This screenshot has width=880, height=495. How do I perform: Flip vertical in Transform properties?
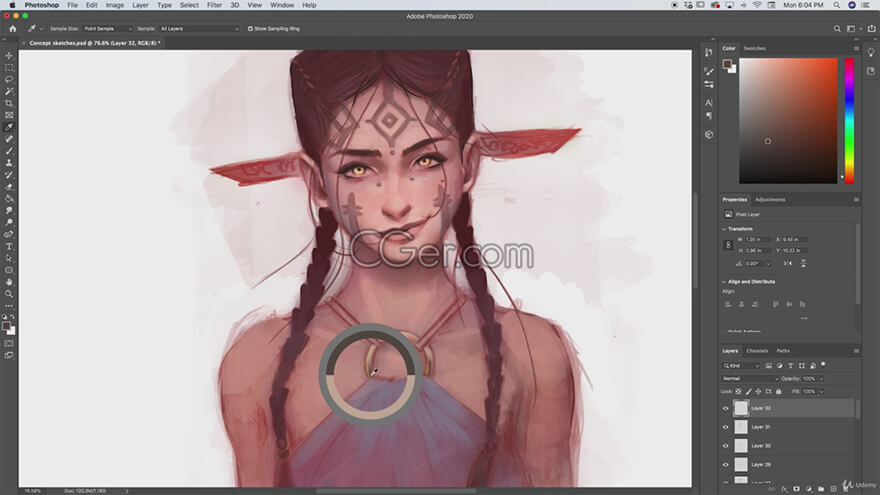[x=803, y=263]
